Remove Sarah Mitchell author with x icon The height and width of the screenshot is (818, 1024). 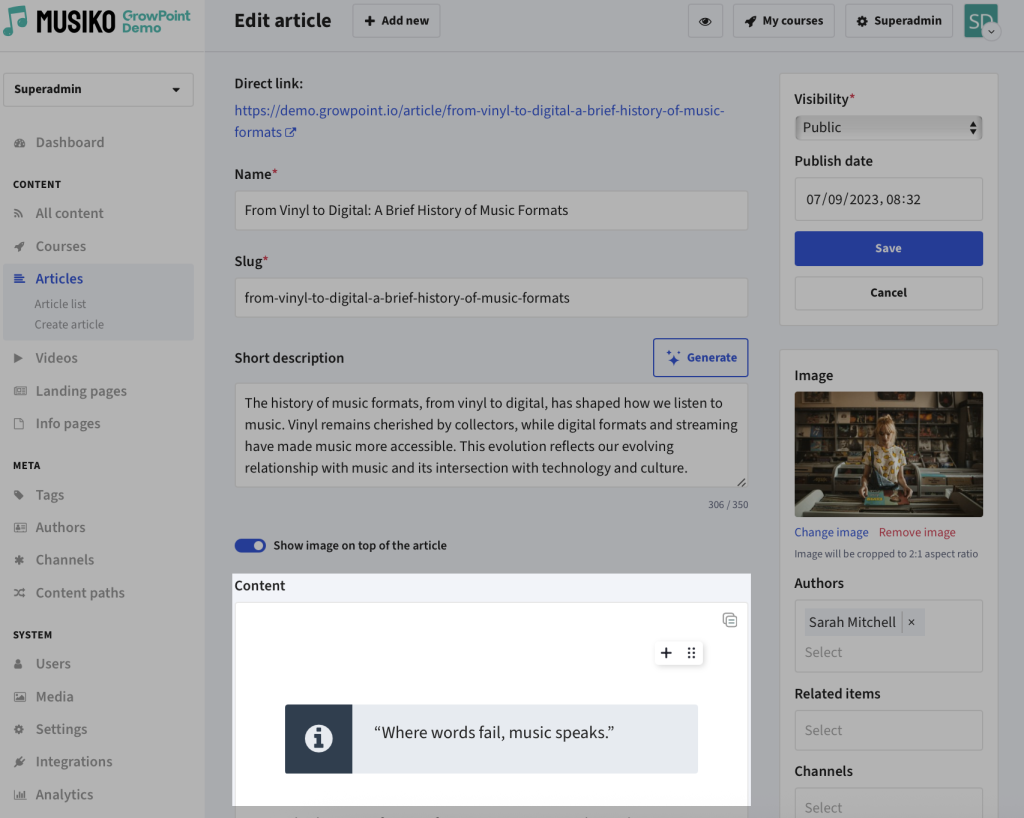point(911,622)
